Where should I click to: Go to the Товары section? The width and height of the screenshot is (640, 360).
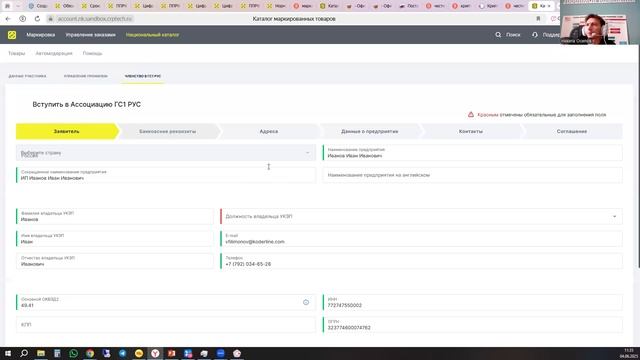pos(16,53)
